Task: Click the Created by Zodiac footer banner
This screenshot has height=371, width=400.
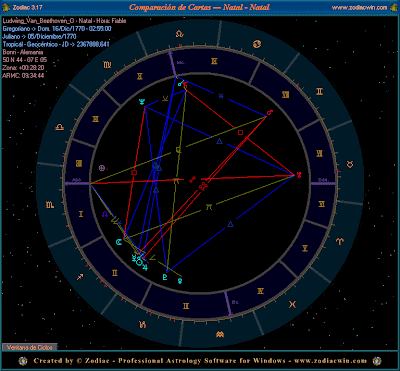Action: 200,360
